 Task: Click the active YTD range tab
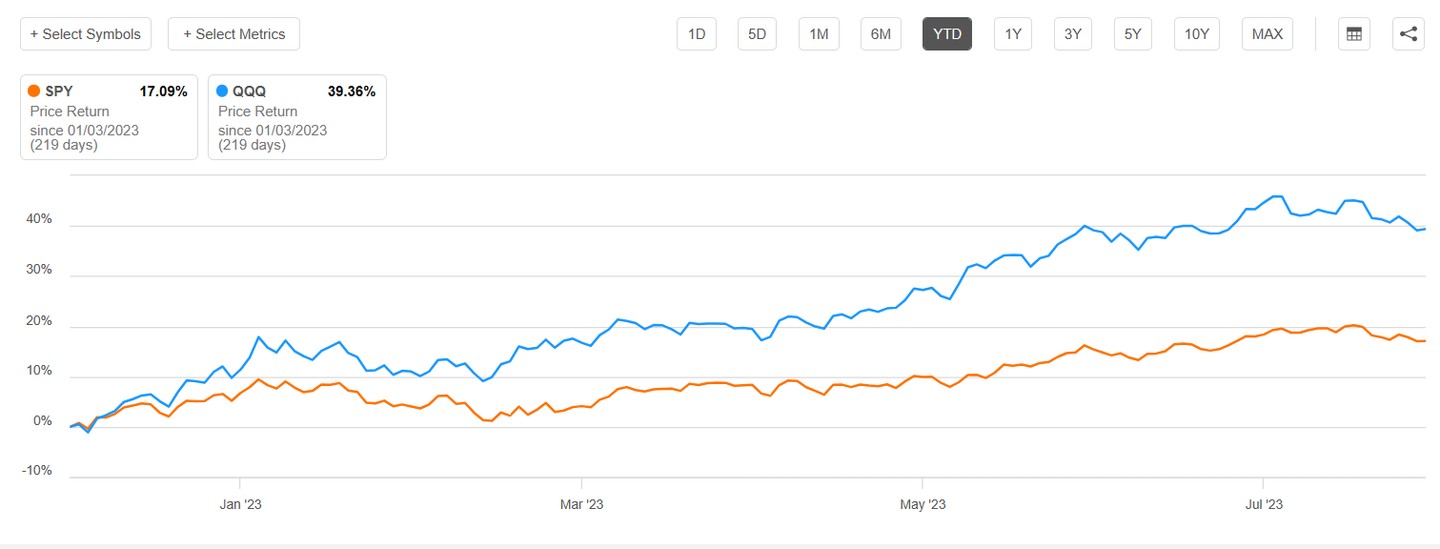tap(947, 34)
